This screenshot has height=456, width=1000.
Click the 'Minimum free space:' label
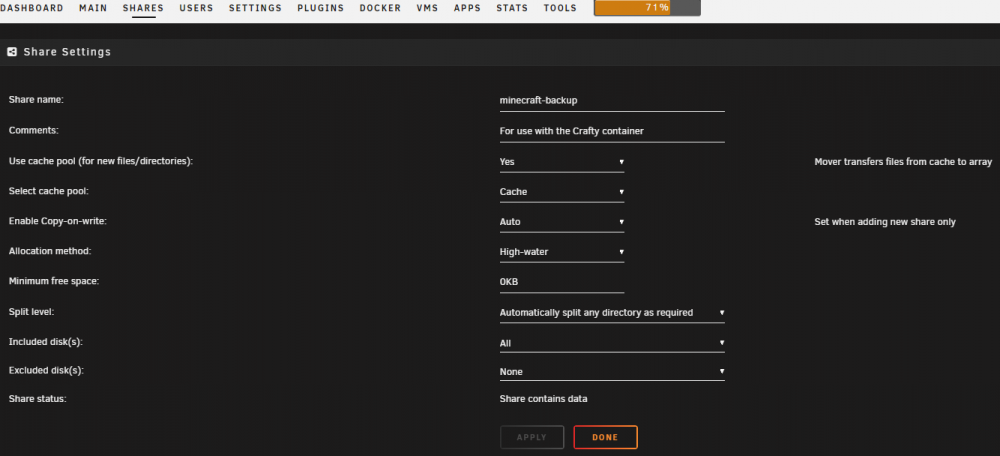tap(55, 281)
